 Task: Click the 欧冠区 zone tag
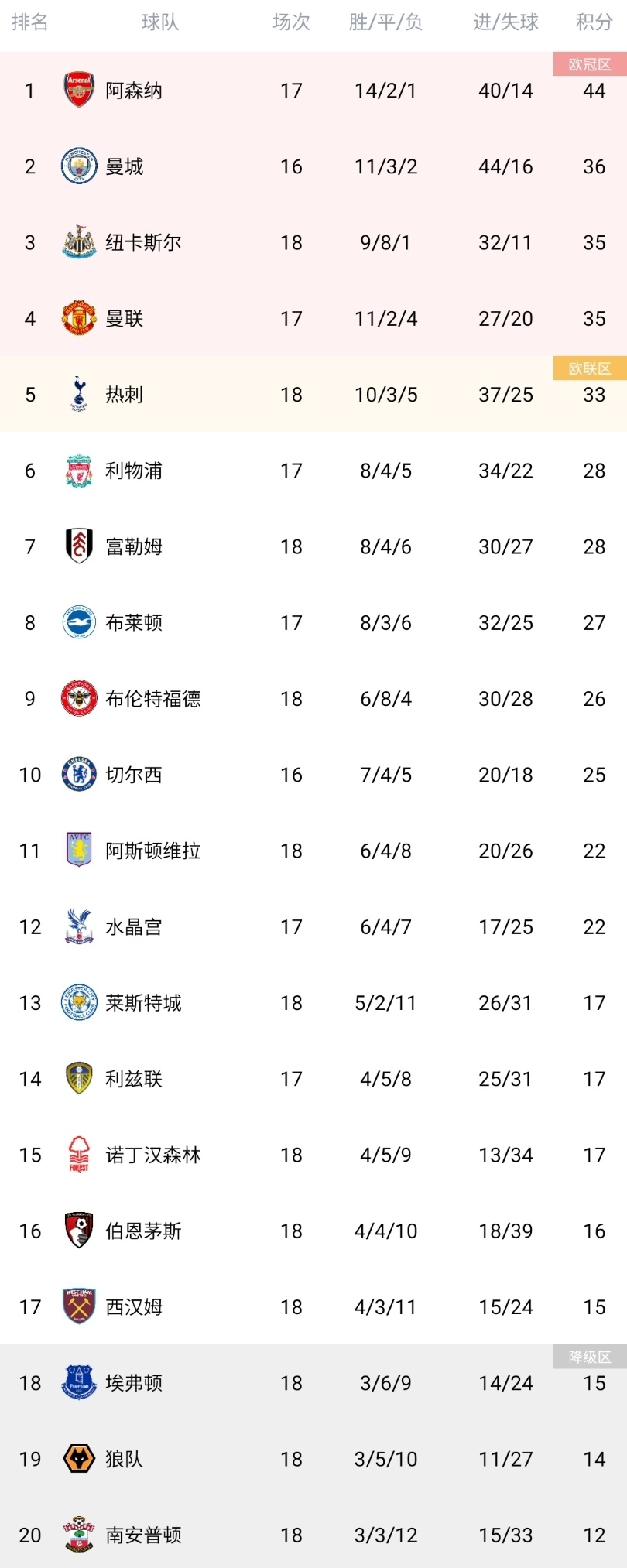coord(590,65)
